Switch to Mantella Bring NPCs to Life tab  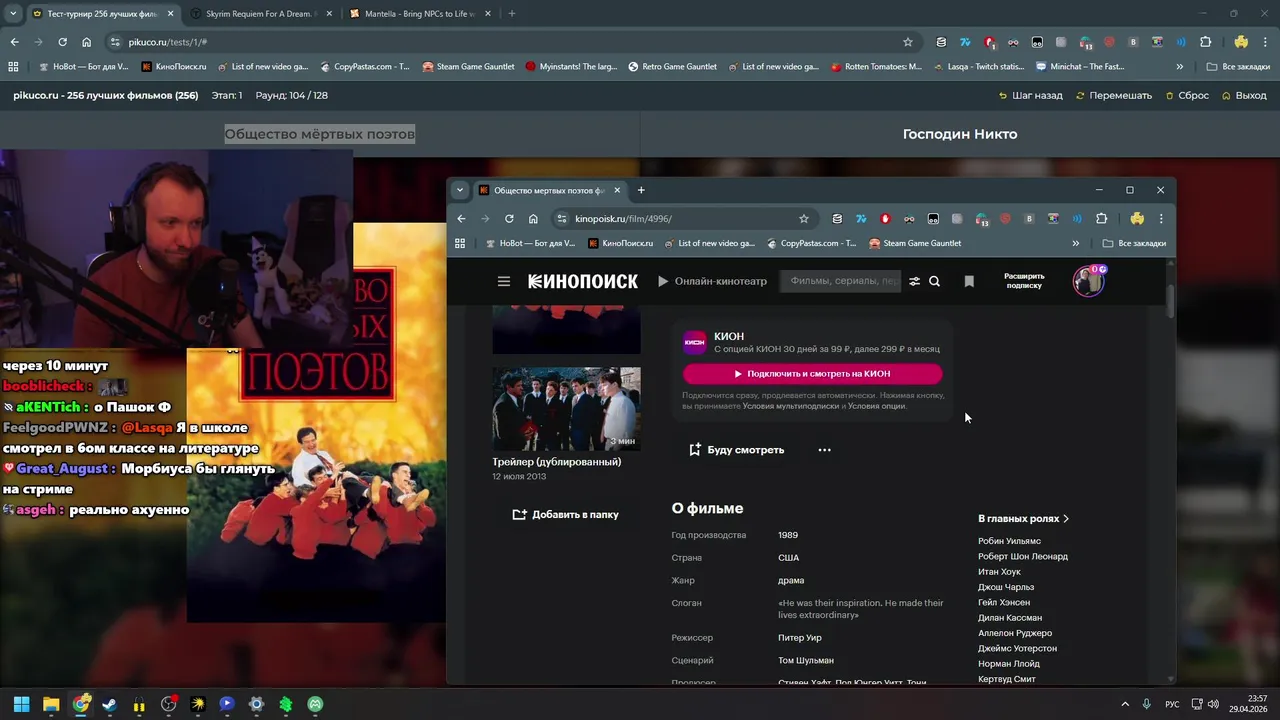coord(420,14)
